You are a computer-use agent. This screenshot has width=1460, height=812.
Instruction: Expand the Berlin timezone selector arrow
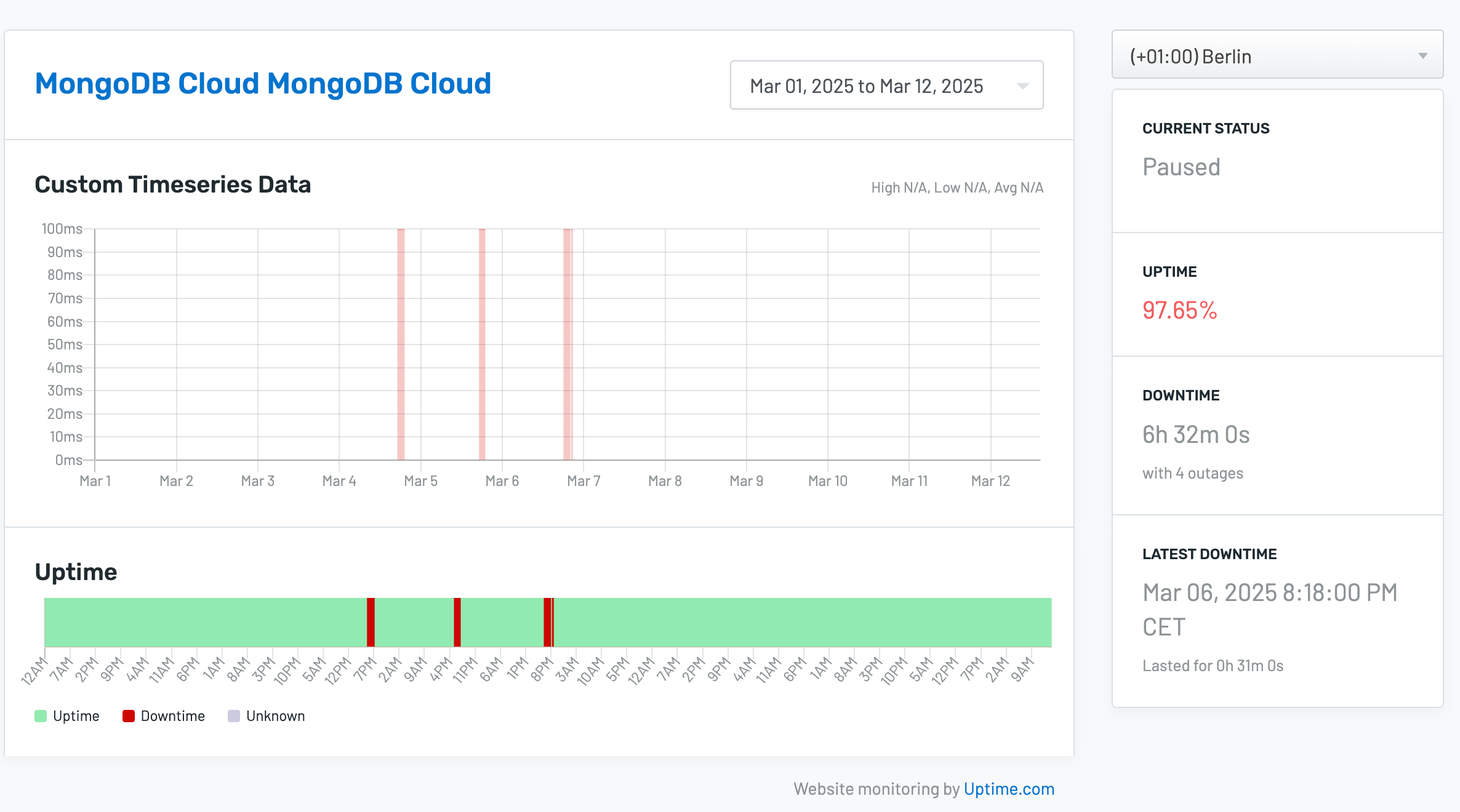click(x=1422, y=56)
